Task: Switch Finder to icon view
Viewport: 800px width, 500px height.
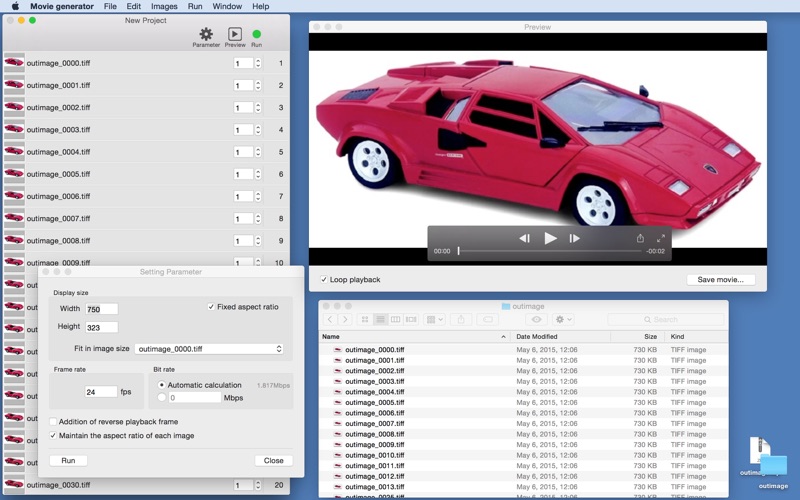Action: (x=365, y=320)
